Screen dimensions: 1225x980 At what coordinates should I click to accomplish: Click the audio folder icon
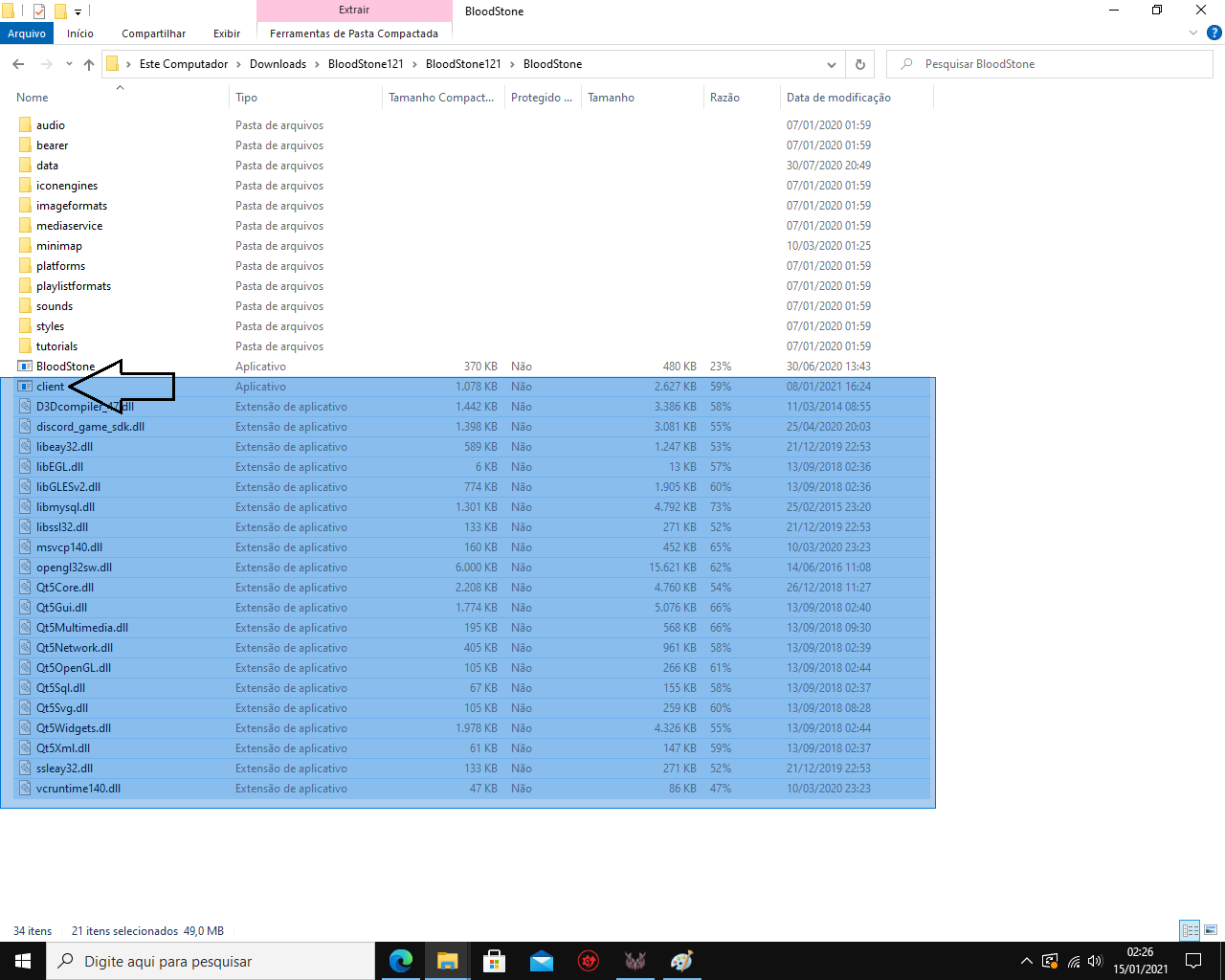click(25, 125)
